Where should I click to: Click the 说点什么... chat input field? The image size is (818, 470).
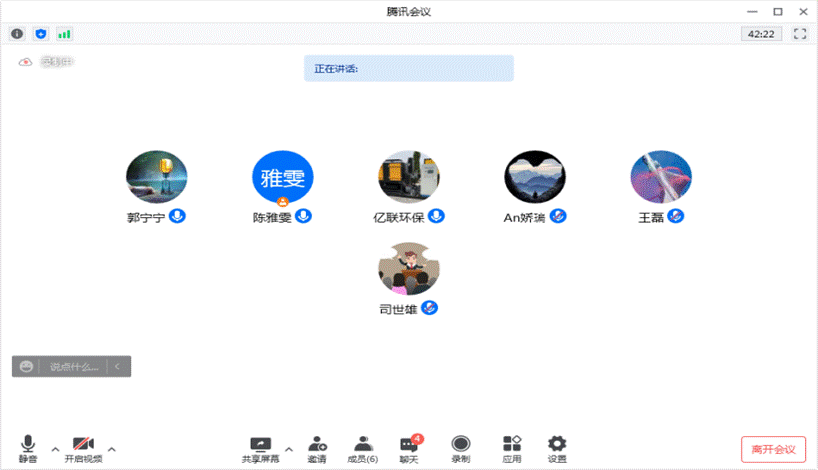coord(74,367)
